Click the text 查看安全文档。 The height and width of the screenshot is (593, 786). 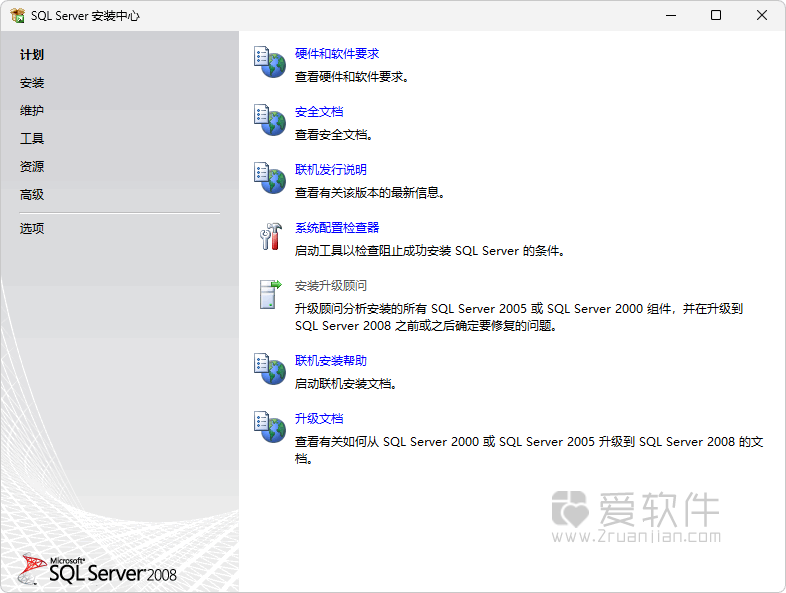334,135
